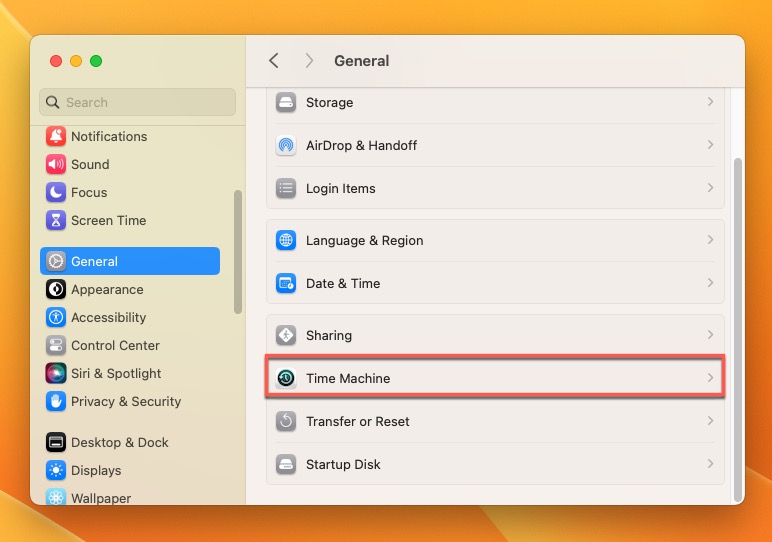Open Date & Time label
The width and height of the screenshot is (772, 542).
343,284
